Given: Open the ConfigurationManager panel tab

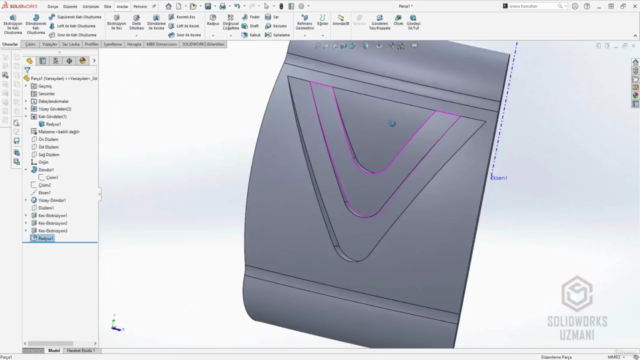Looking at the screenshot, I should click(56, 61).
